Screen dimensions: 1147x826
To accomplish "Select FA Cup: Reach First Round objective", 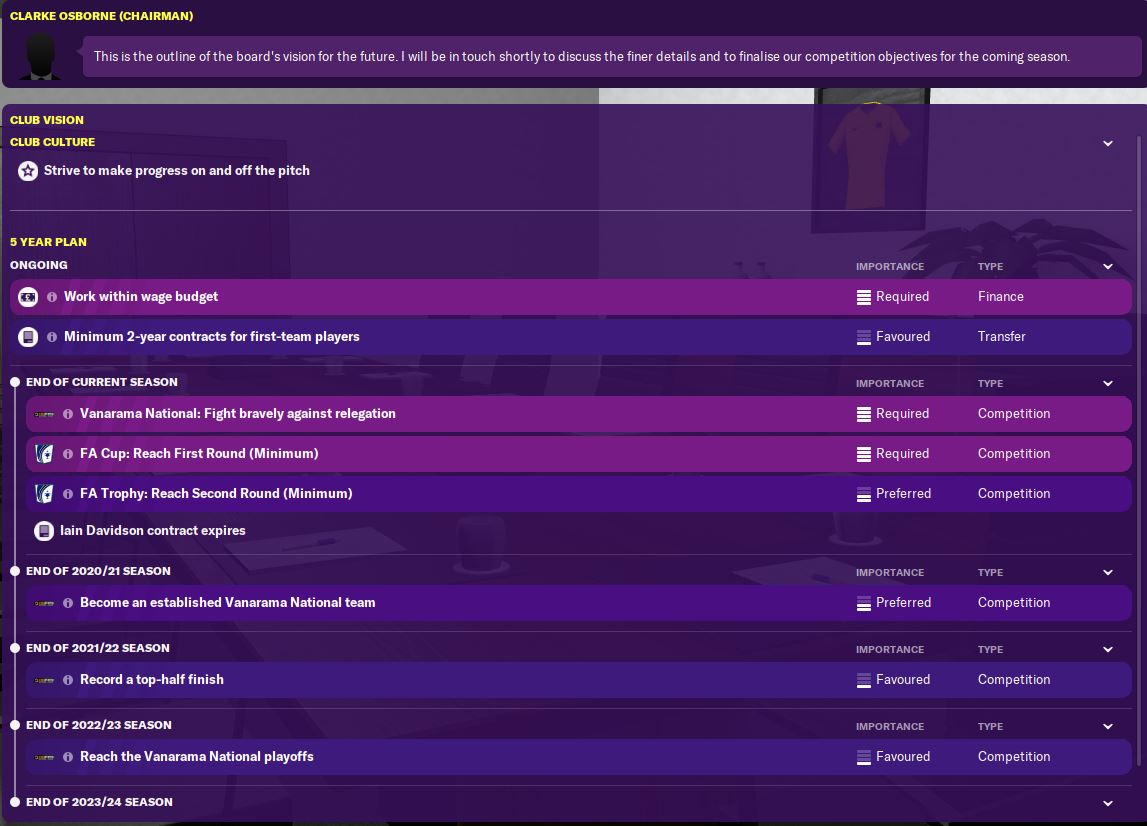I will tap(579, 454).
